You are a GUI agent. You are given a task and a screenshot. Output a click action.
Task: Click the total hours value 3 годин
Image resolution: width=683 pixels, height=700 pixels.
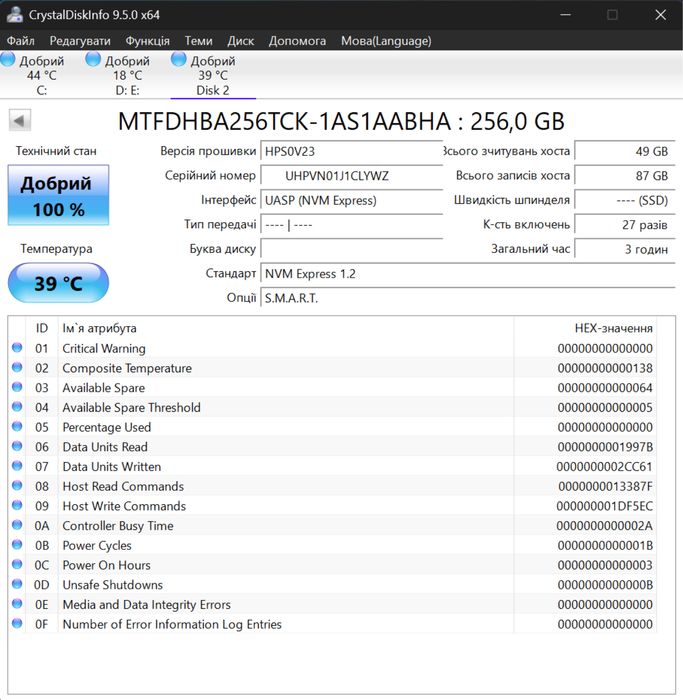point(625,249)
